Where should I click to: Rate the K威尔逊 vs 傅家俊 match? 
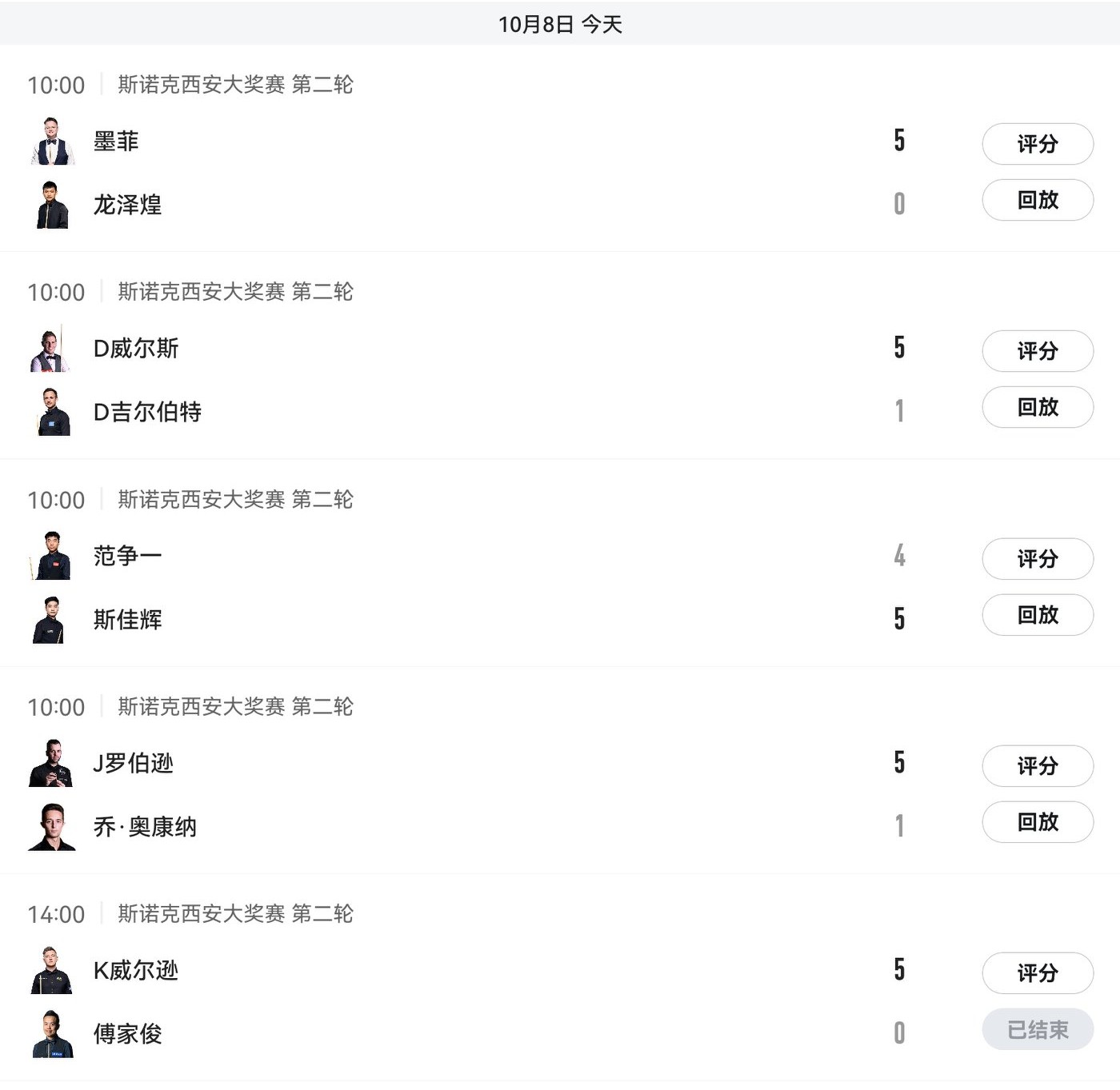tap(1037, 973)
